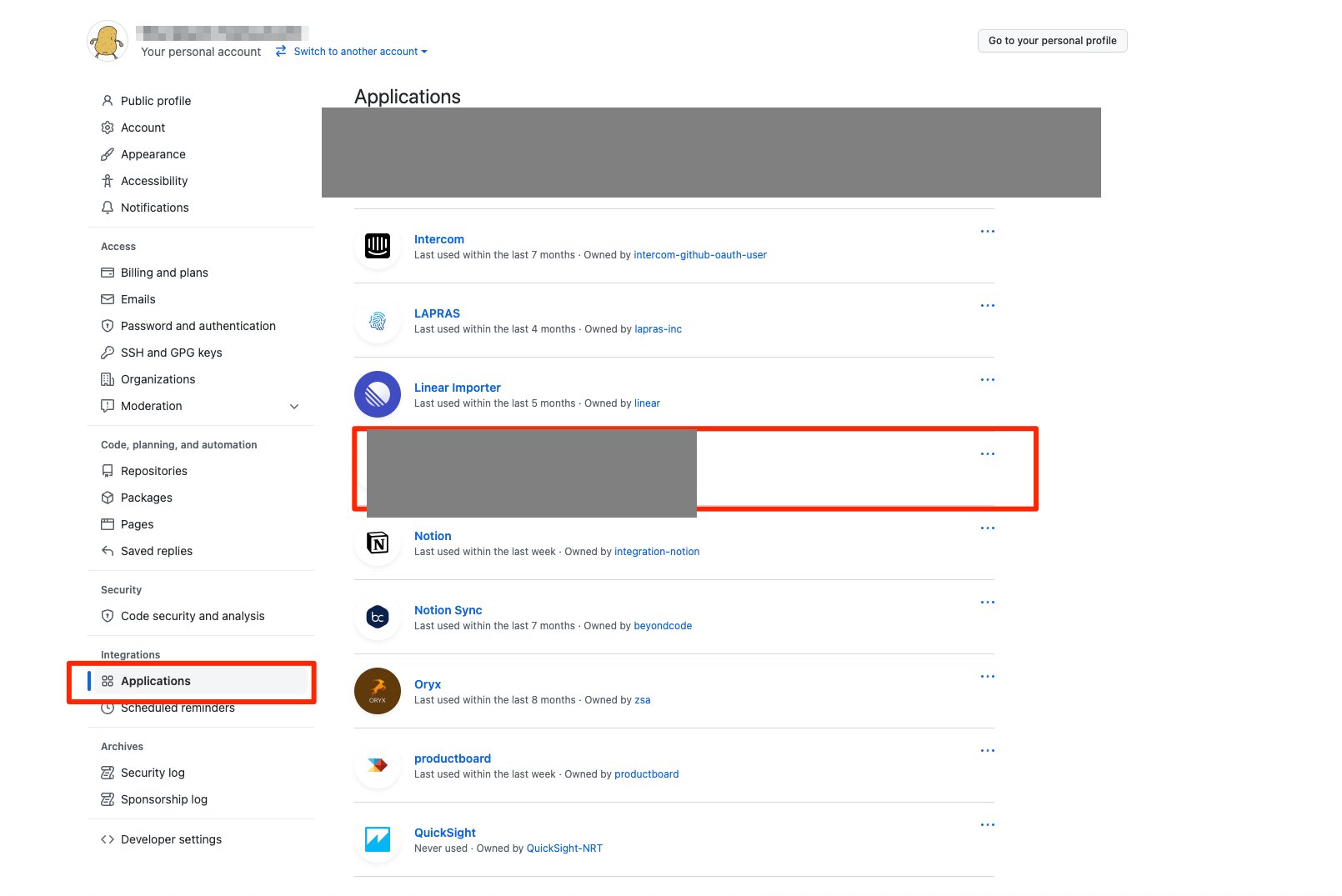Open options menu for Oryx row
Screen dimensions: 1342x896
coord(988,677)
